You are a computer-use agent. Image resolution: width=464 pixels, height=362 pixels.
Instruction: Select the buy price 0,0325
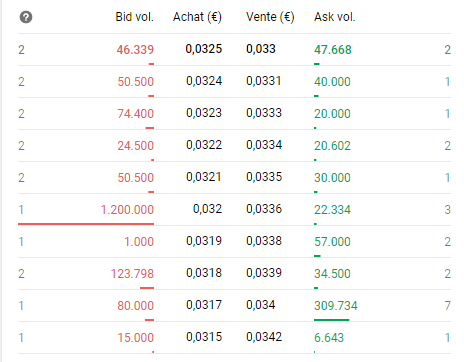pyautogui.click(x=204, y=49)
